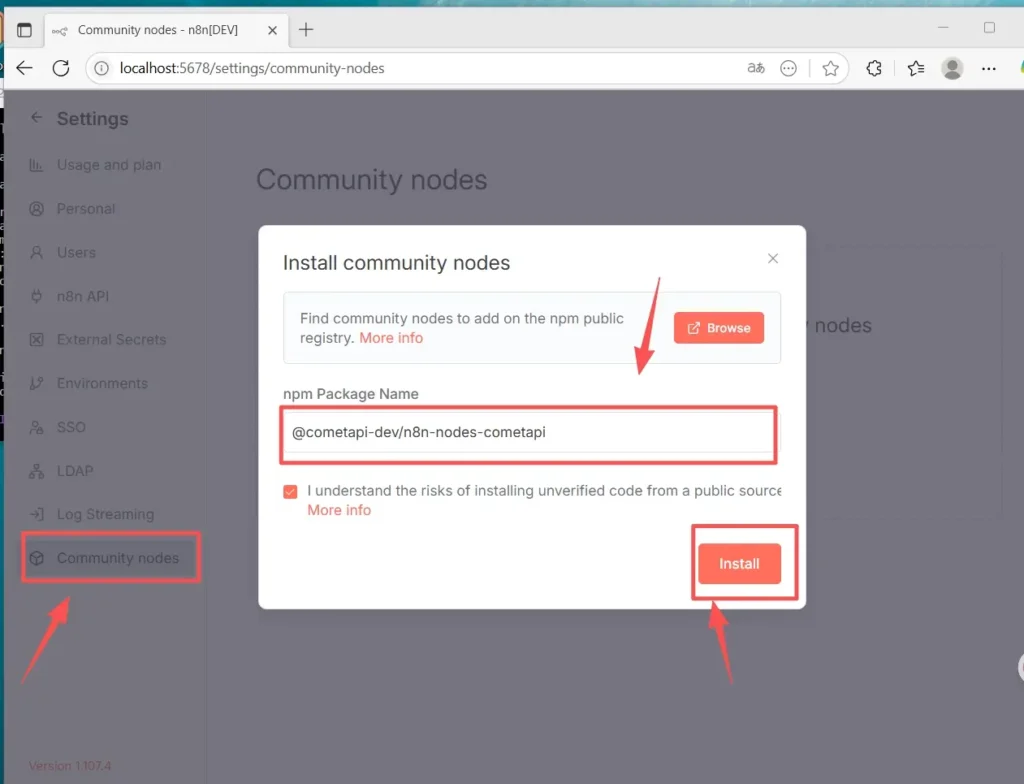Open External Secrets settings
Image resolution: width=1024 pixels, height=784 pixels.
coord(111,340)
